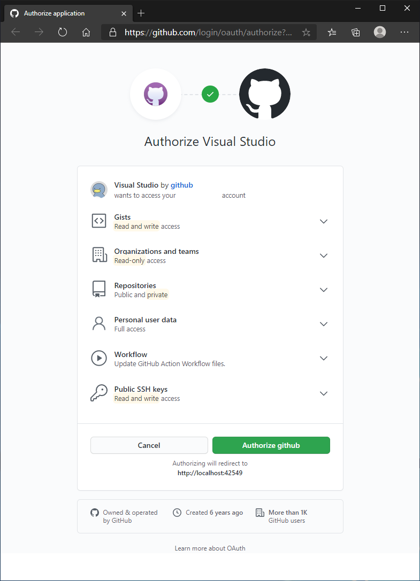Click the Organizations building icon
This screenshot has height=581, width=420.
tap(99, 255)
